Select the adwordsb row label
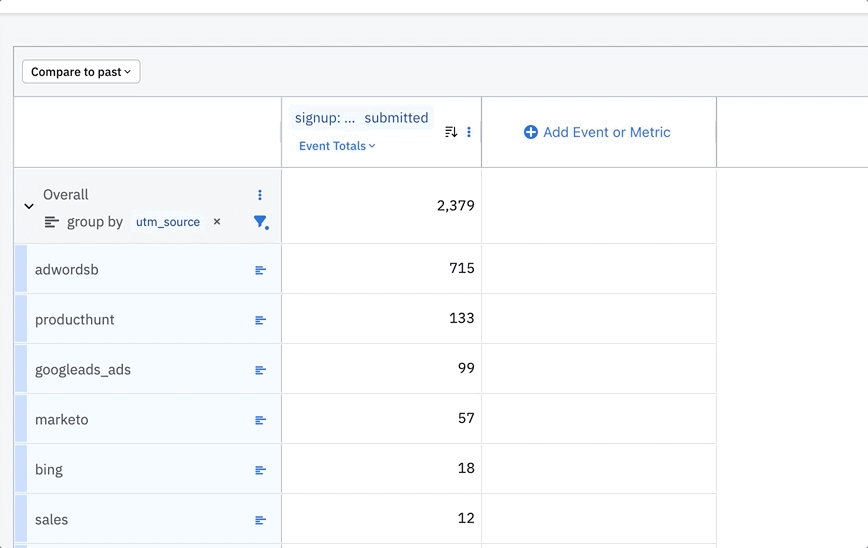Viewport: 868px width, 548px height. click(66, 270)
